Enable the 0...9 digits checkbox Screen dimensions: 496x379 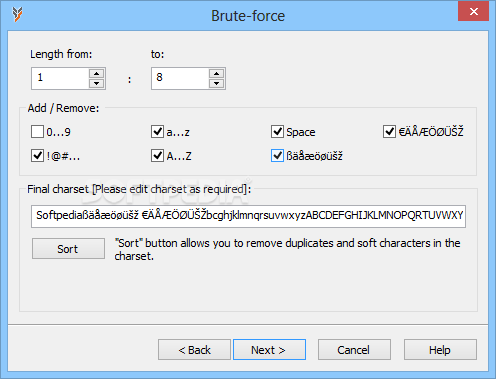point(37,132)
